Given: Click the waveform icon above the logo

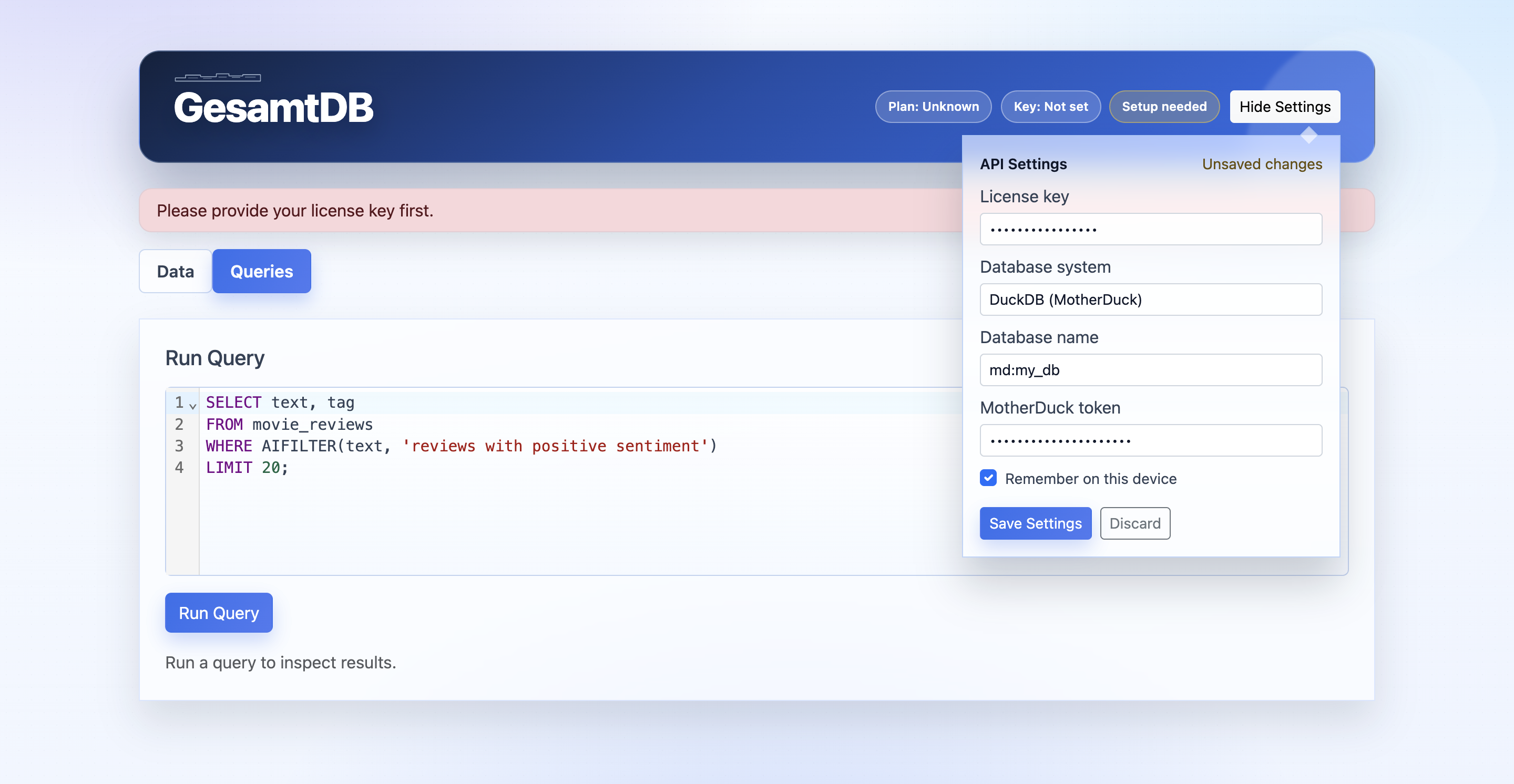Looking at the screenshot, I should [218, 78].
